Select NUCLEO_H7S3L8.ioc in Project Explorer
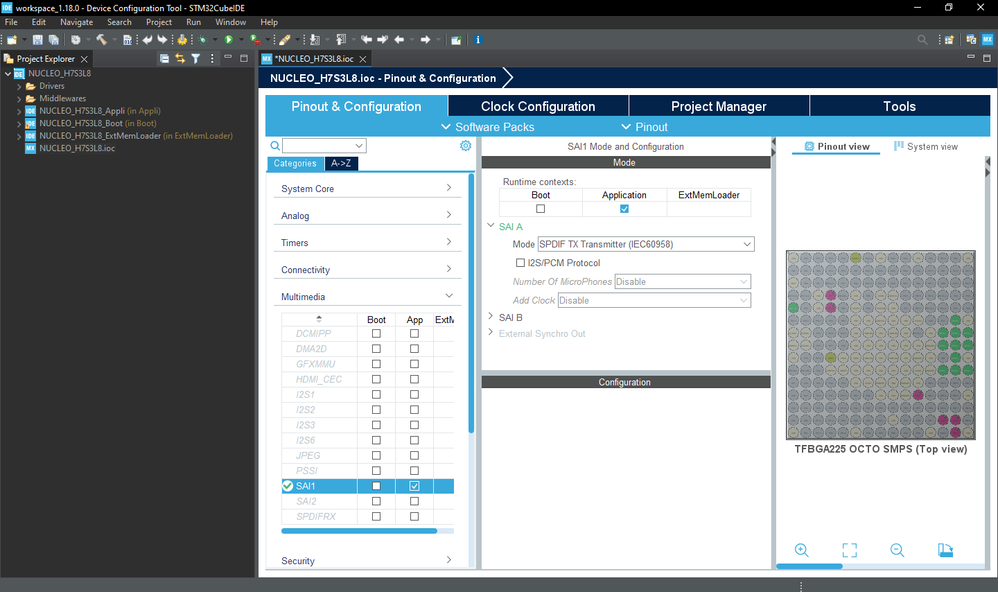The width and height of the screenshot is (998, 592). 77,148
